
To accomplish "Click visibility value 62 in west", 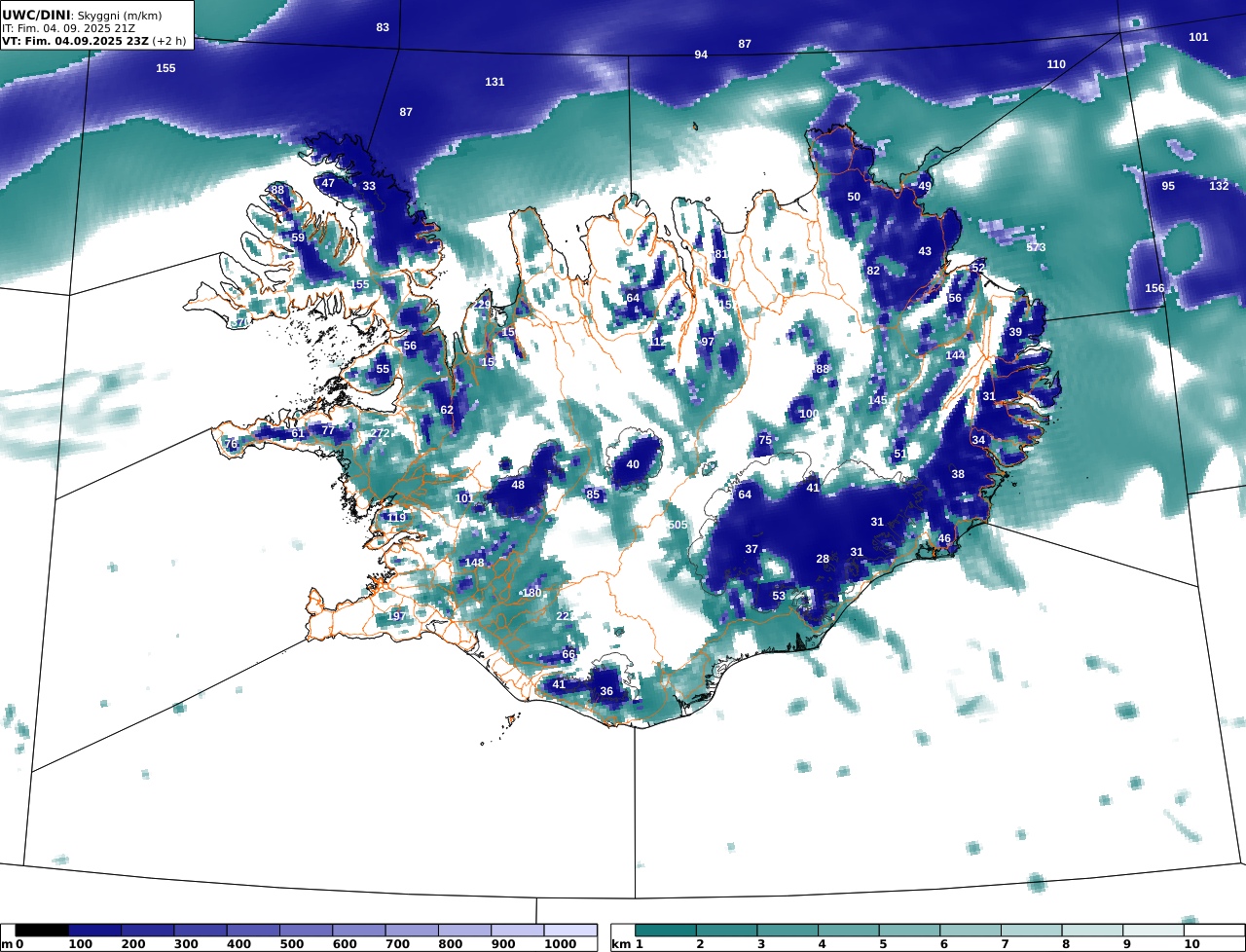I will (447, 410).
